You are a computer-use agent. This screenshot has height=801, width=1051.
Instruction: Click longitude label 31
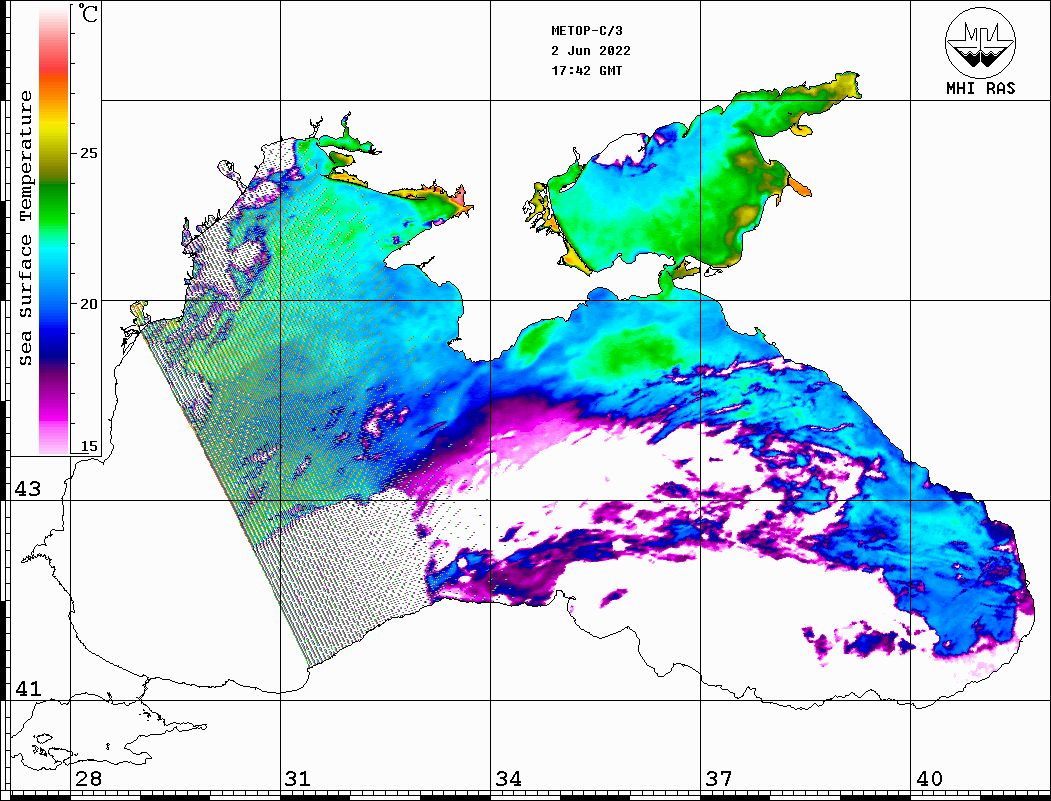tap(298, 779)
